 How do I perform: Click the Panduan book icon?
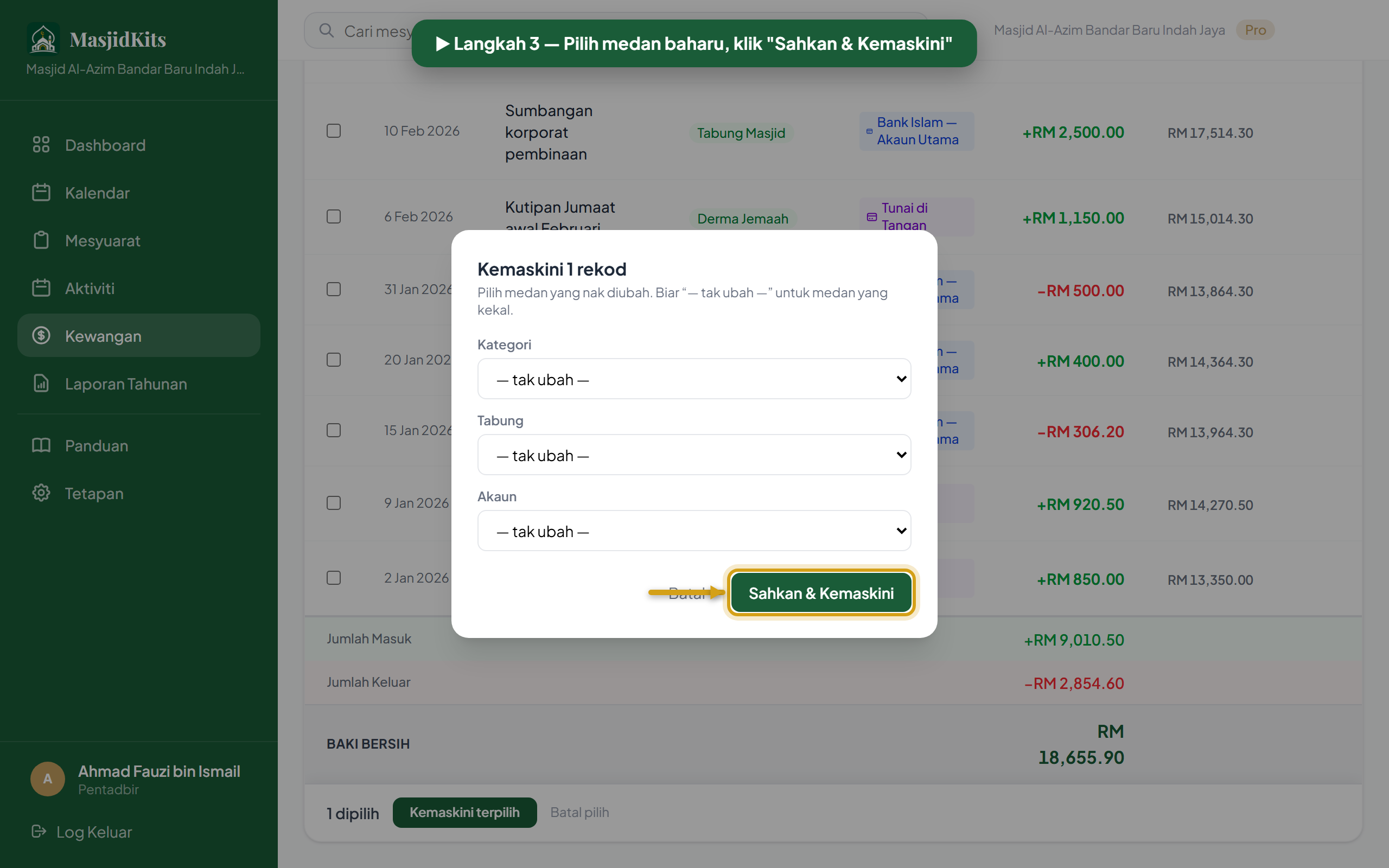(41, 445)
